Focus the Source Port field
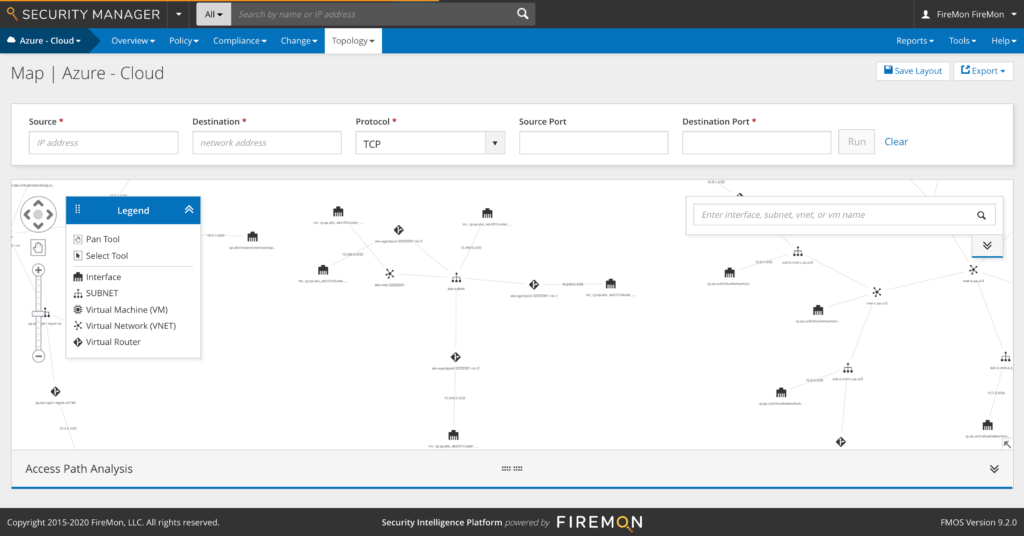 pos(593,142)
